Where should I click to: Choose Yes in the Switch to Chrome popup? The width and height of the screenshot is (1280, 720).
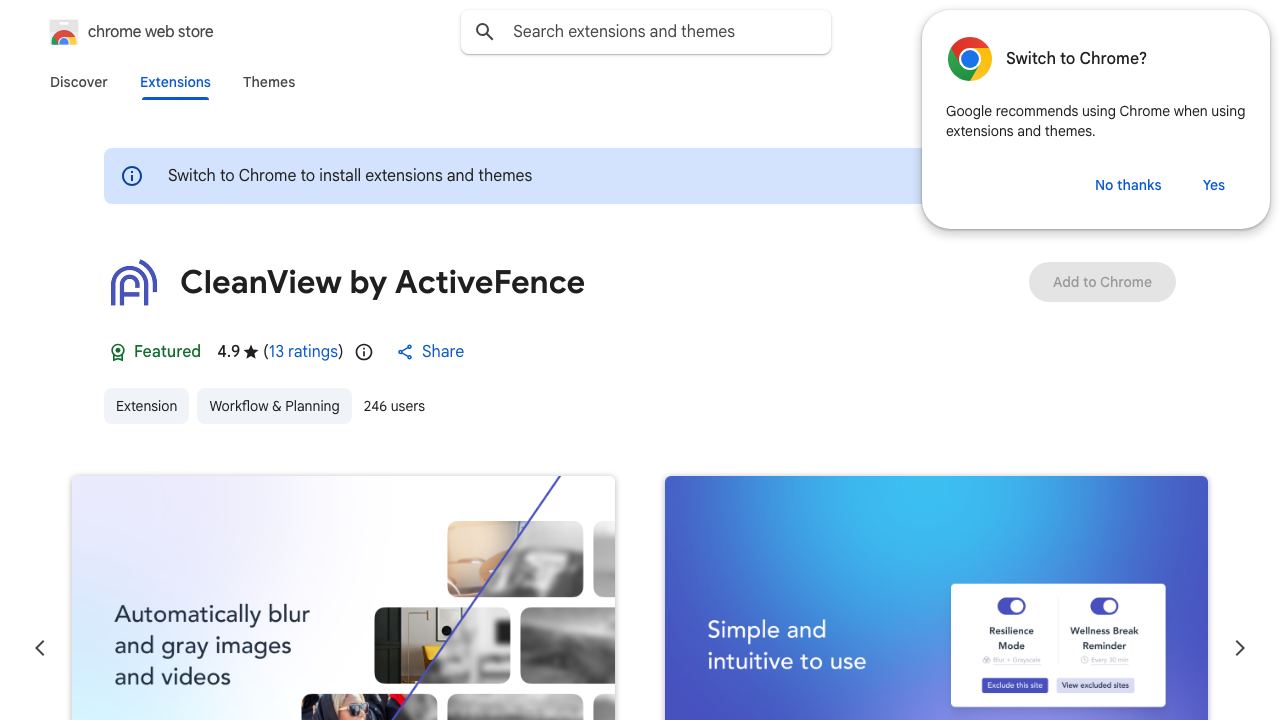coord(1214,185)
